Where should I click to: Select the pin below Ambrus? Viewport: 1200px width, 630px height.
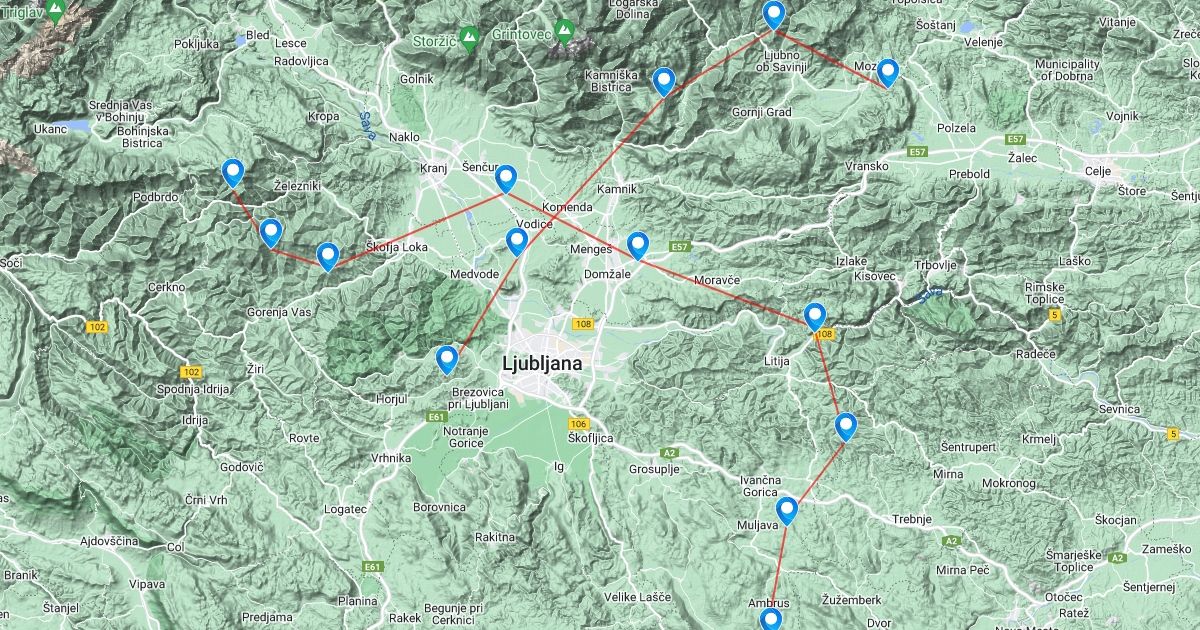coord(770,620)
